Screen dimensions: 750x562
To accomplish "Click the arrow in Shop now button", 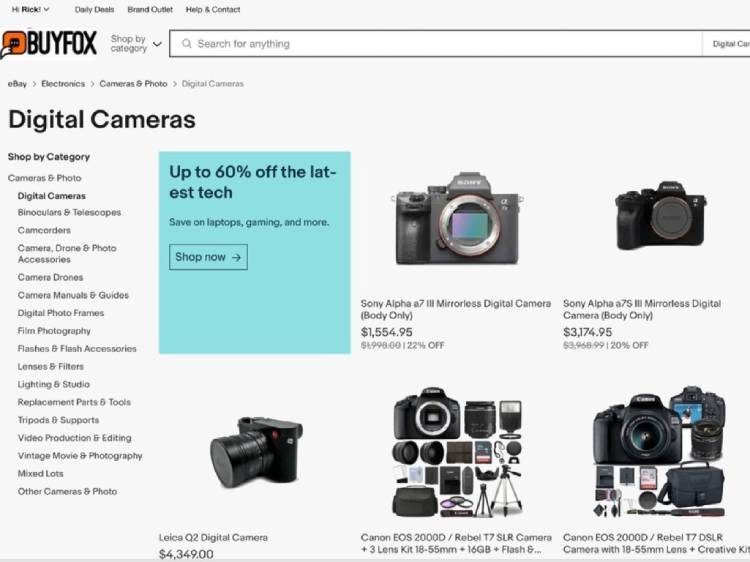I will [x=236, y=257].
